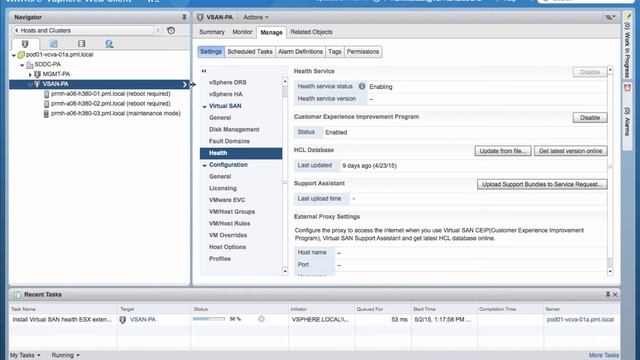640x360 pixels.
Task: Open Licensing under Configuration
Action: pos(223,188)
